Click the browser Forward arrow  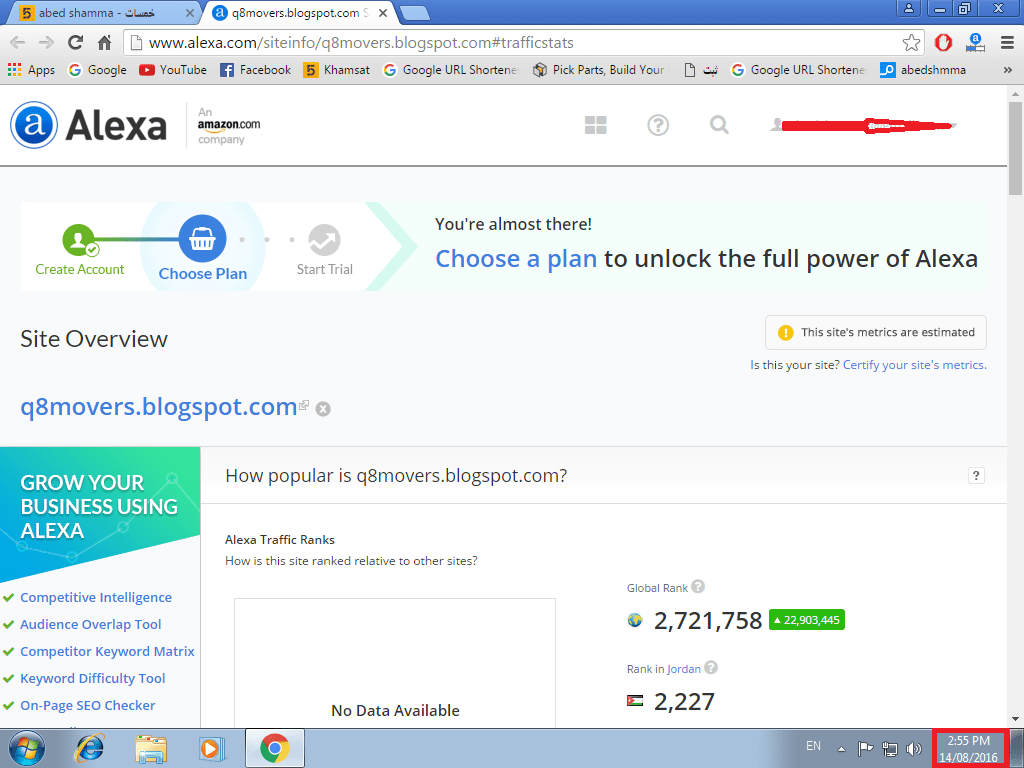pyautogui.click(x=46, y=43)
